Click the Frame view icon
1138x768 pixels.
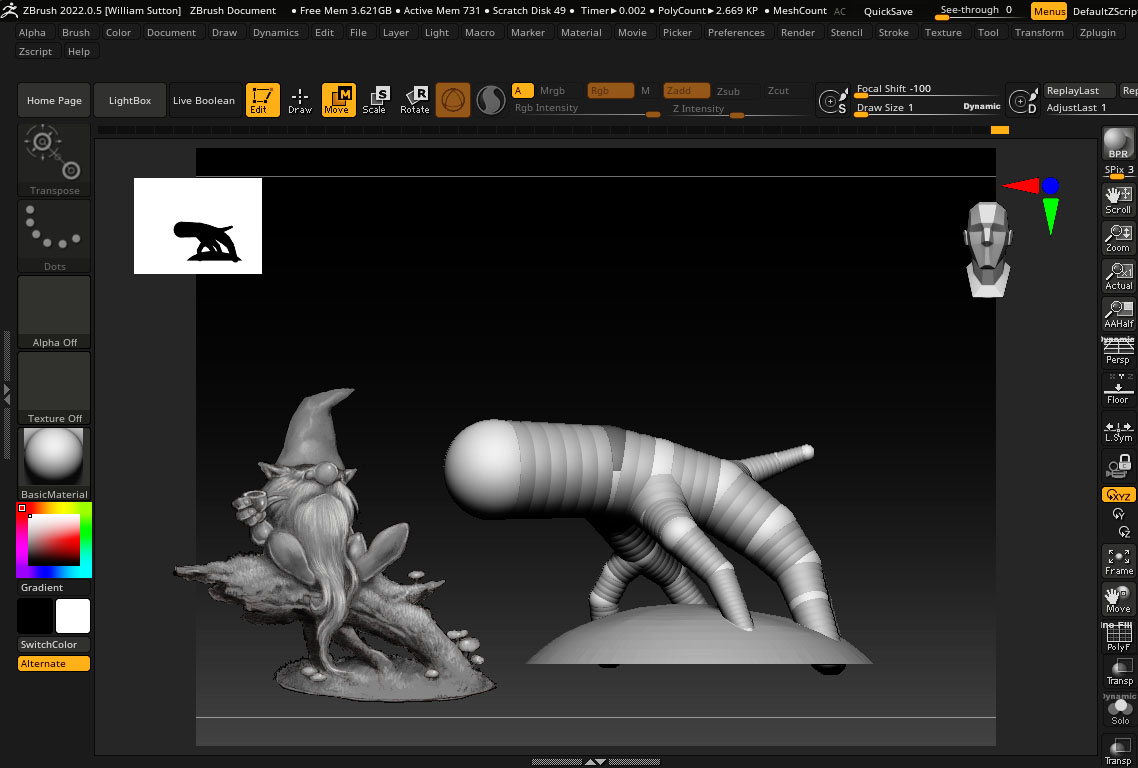pos(1118,561)
